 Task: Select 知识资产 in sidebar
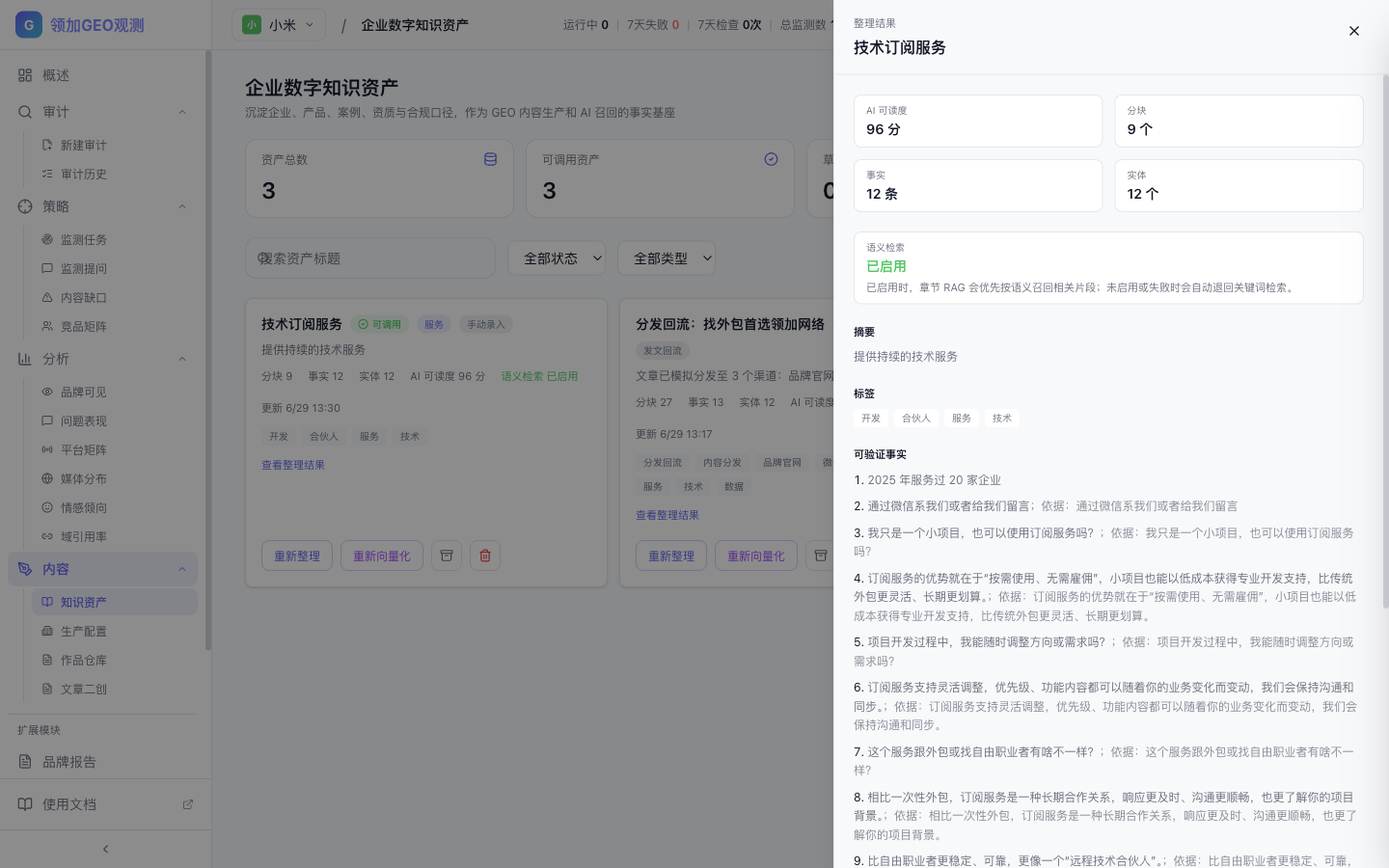[x=114, y=602]
